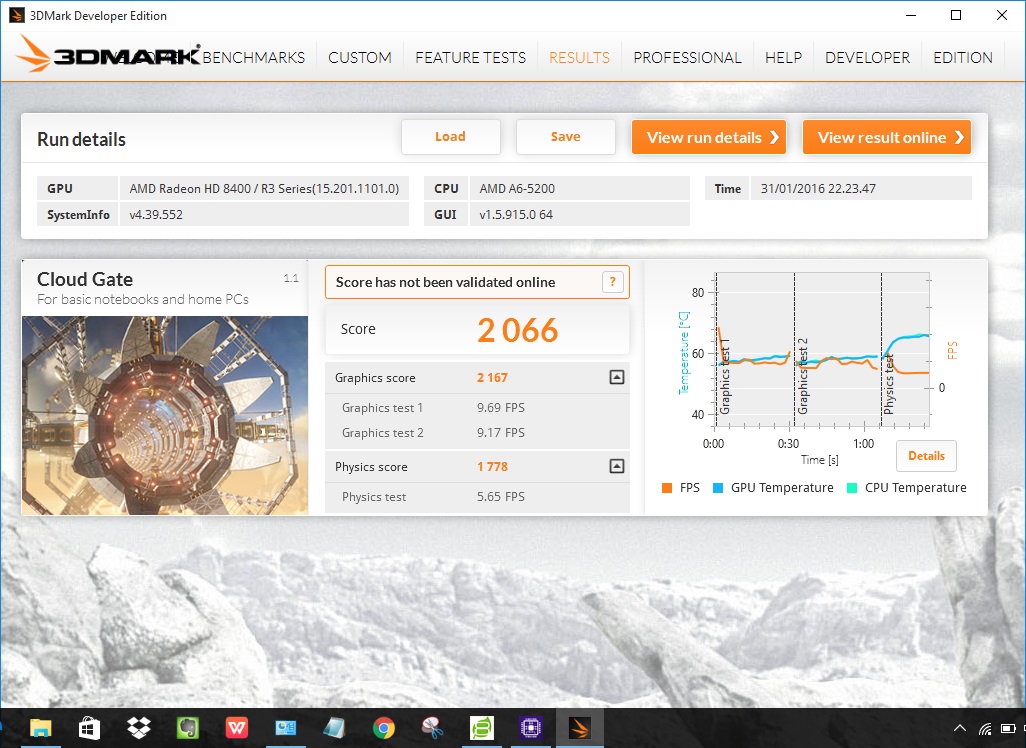Open the green-and-white taskbar app icon
Image resolution: width=1026 pixels, height=748 pixels.
click(482, 728)
